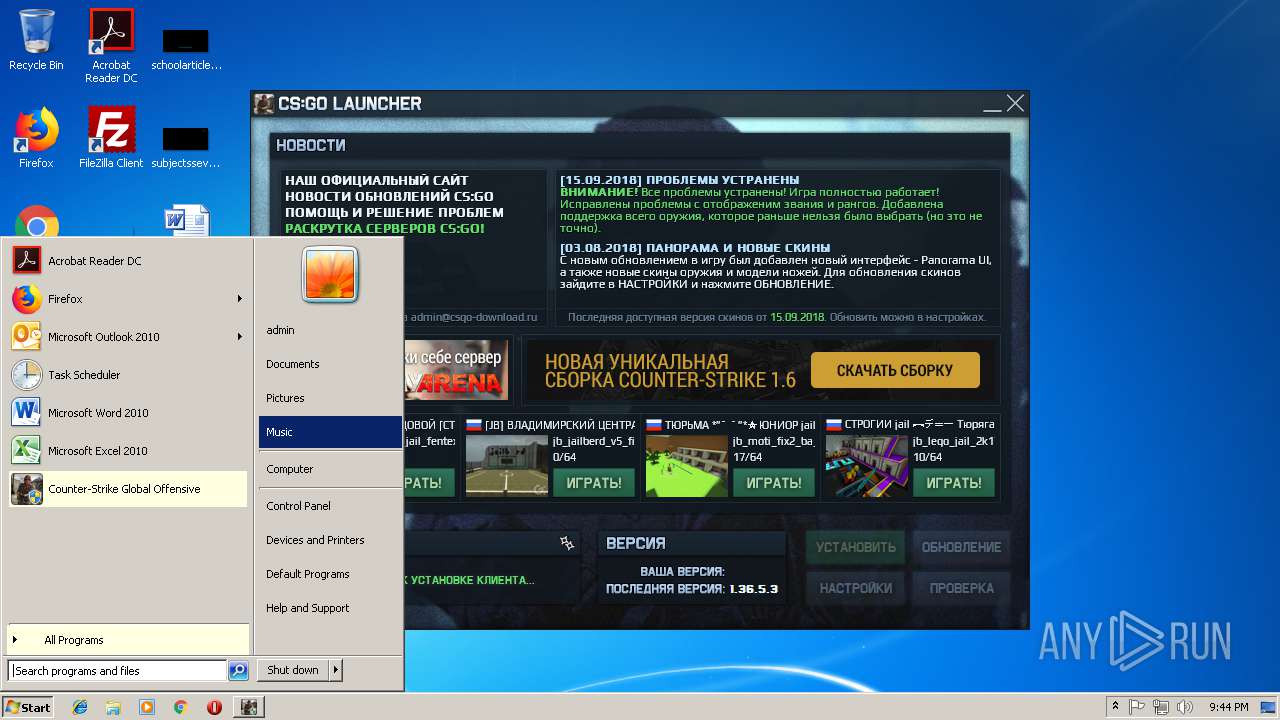The width and height of the screenshot is (1280, 720).
Task: Expand the Firefox jump list arrow
Action: click(239, 299)
